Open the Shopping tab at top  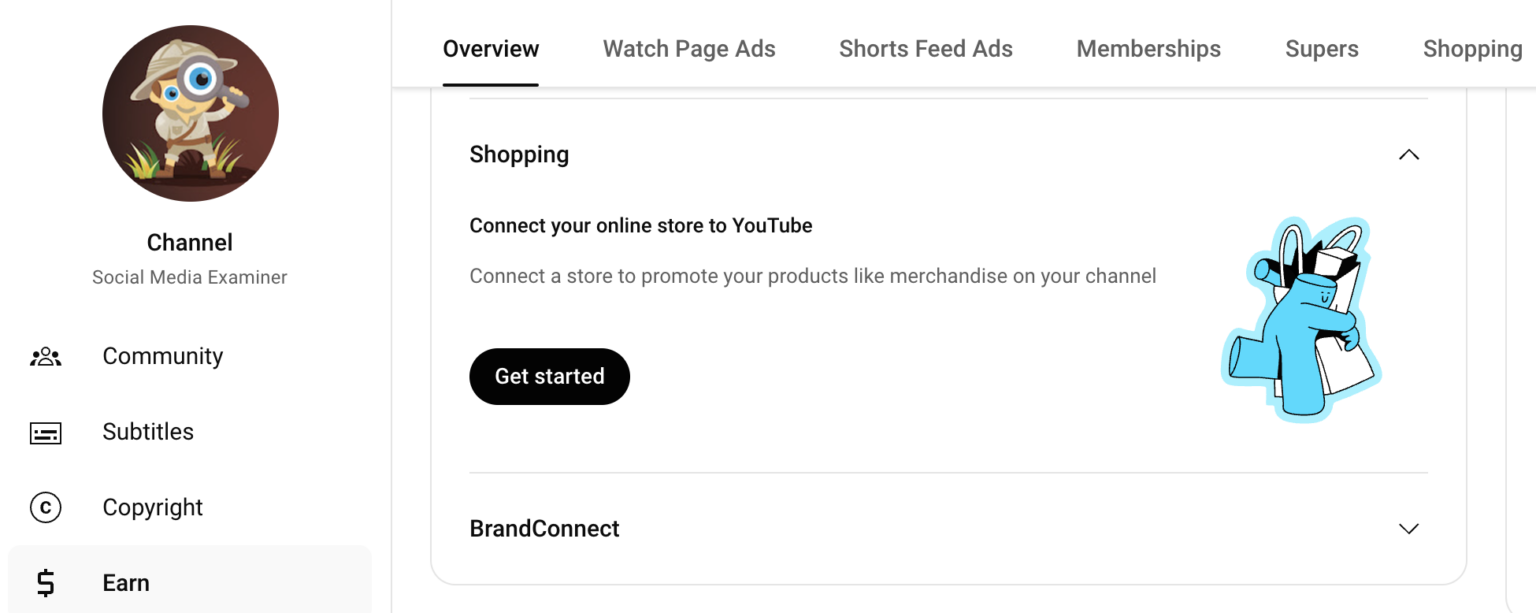[1473, 49]
